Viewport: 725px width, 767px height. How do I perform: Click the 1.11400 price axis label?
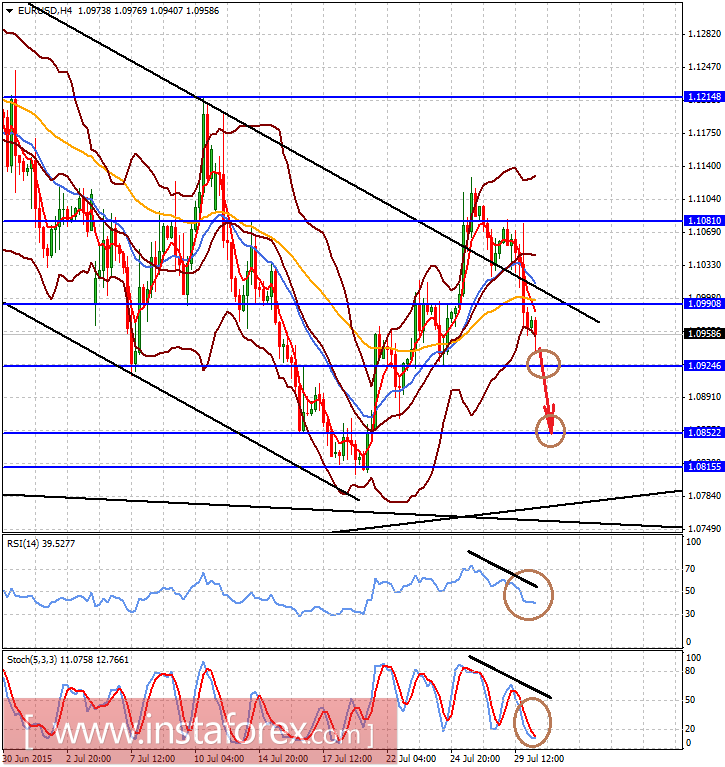click(x=704, y=166)
